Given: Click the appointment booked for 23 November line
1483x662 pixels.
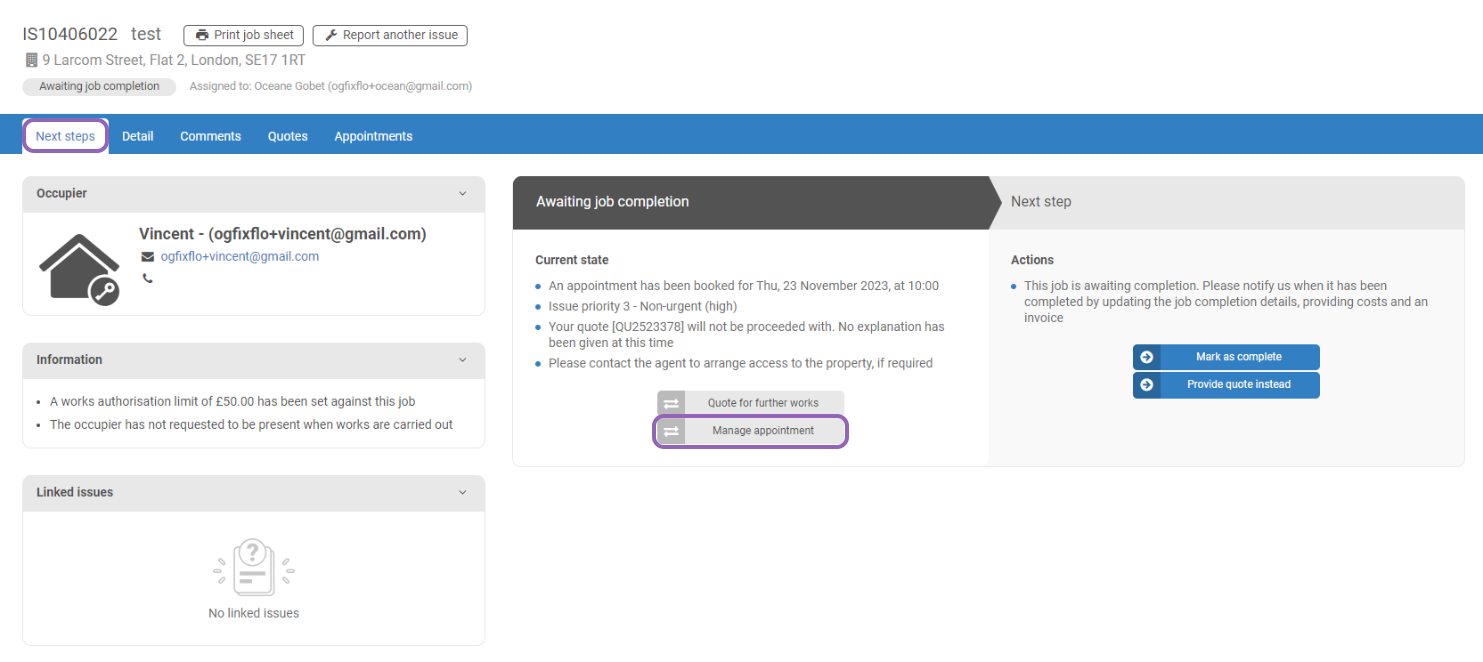Looking at the screenshot, I should click(744, 286).
